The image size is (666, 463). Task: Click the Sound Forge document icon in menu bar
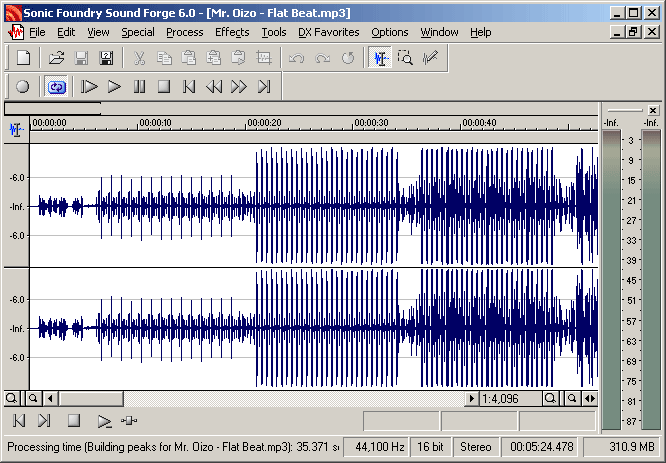pyautogui.click(x=16, y=32)
